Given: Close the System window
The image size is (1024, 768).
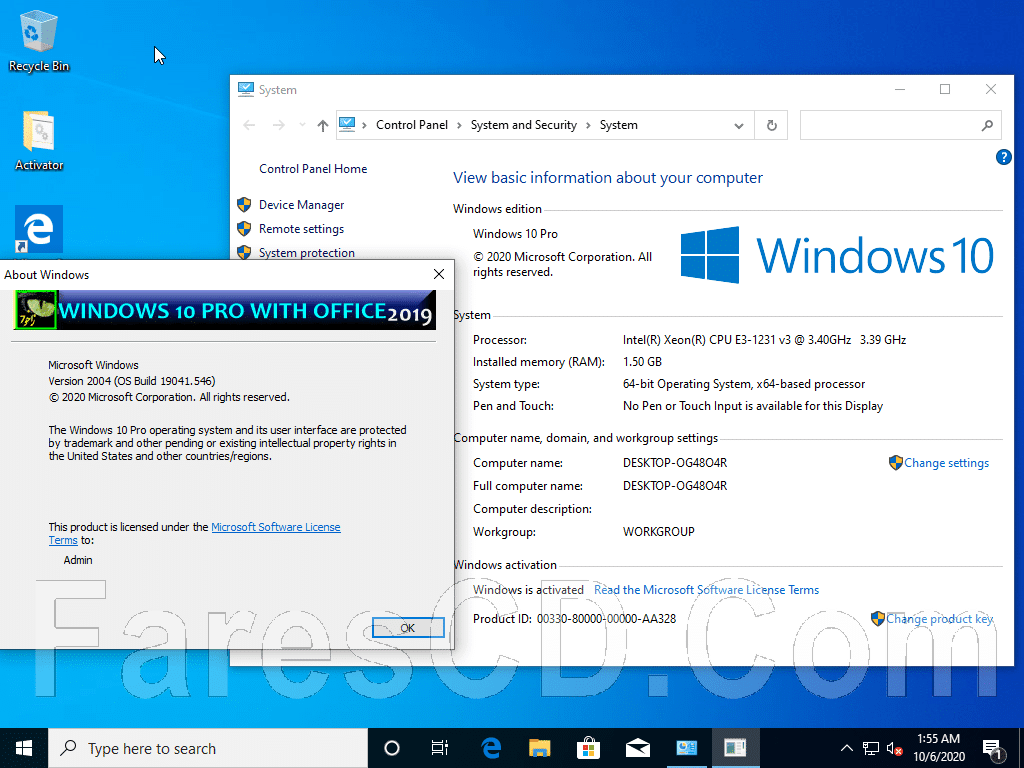Looking at the screenshot, I should (x=991, y=89).
